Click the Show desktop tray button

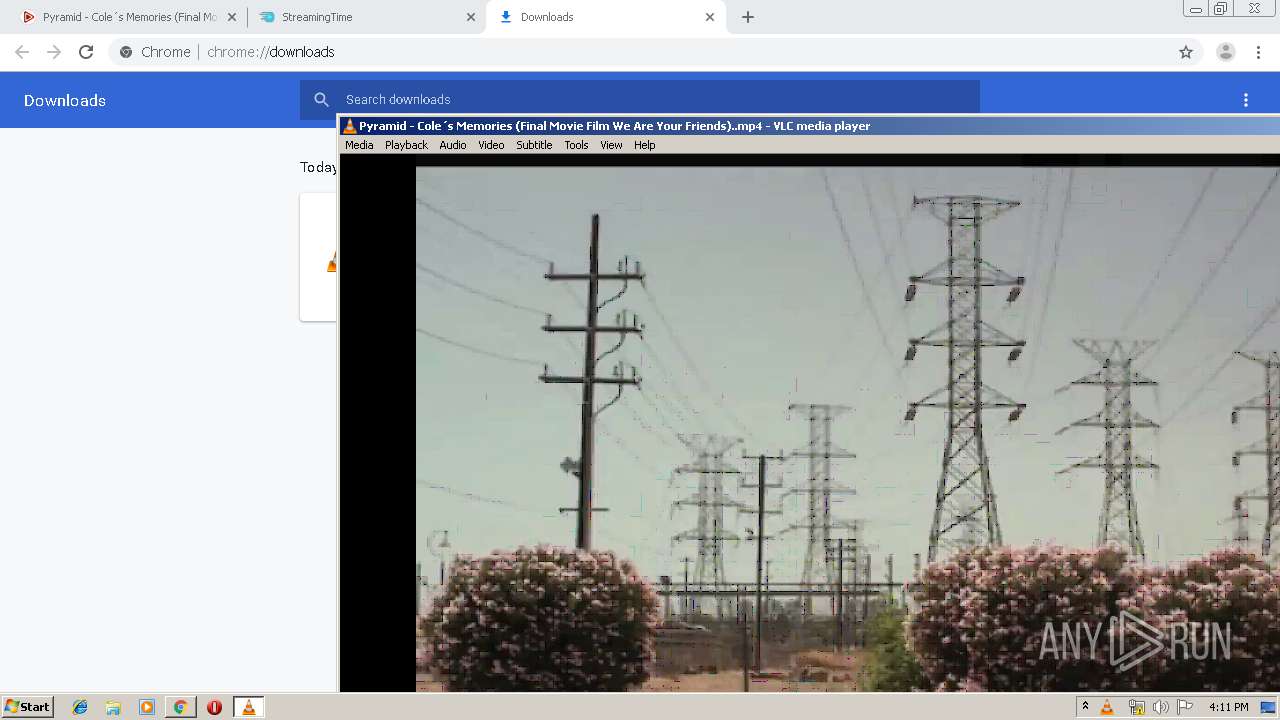(x=1269, y=707)
